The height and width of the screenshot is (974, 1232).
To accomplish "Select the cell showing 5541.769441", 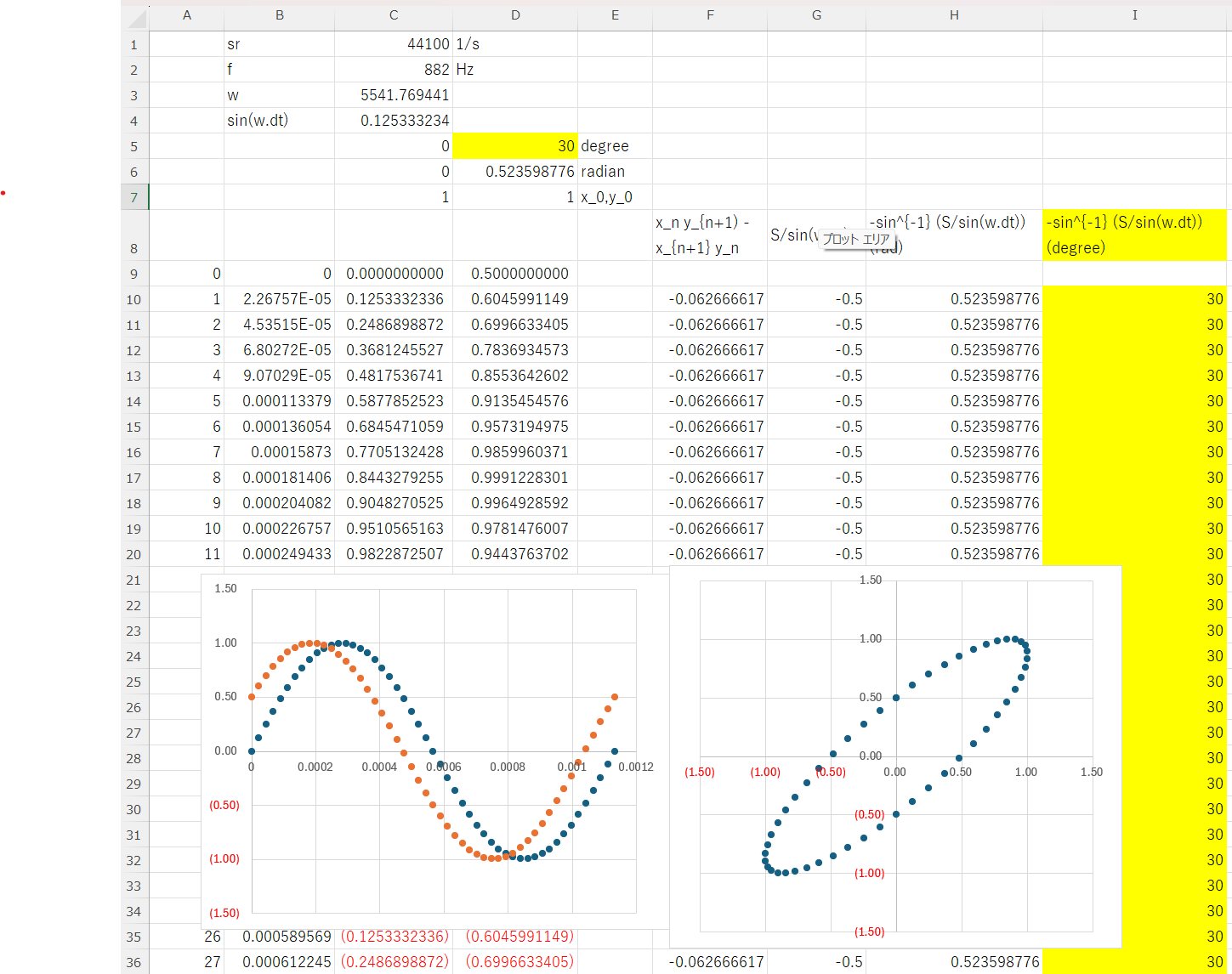I will [394, 95].
